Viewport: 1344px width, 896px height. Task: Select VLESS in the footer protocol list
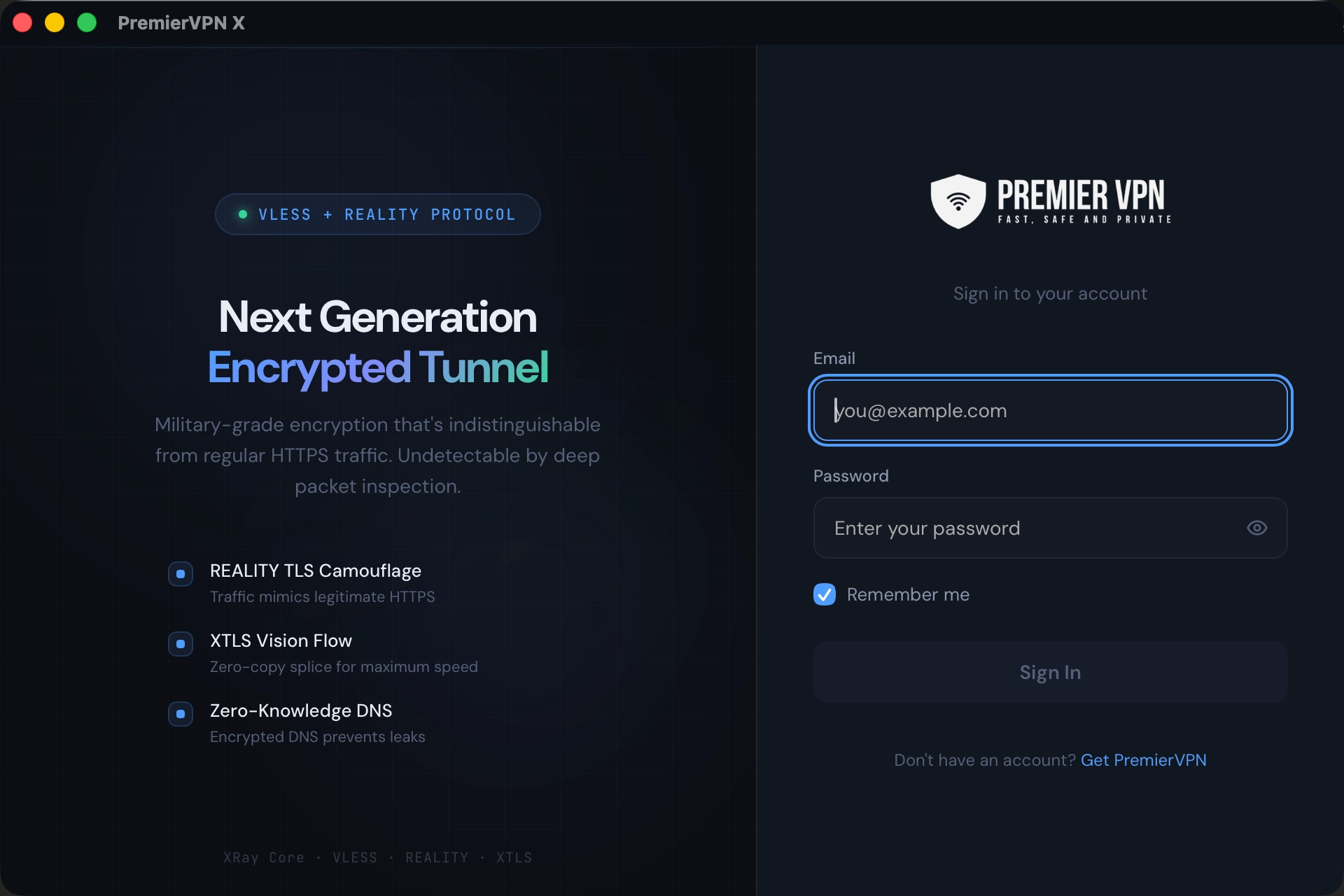pos(354,857)
